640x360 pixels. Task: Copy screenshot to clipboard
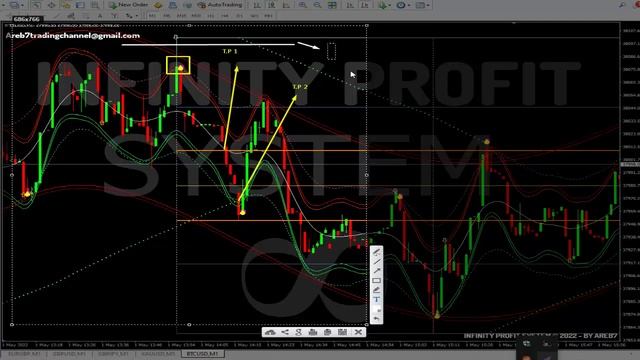pyautogui.click(x=327, y=332)
